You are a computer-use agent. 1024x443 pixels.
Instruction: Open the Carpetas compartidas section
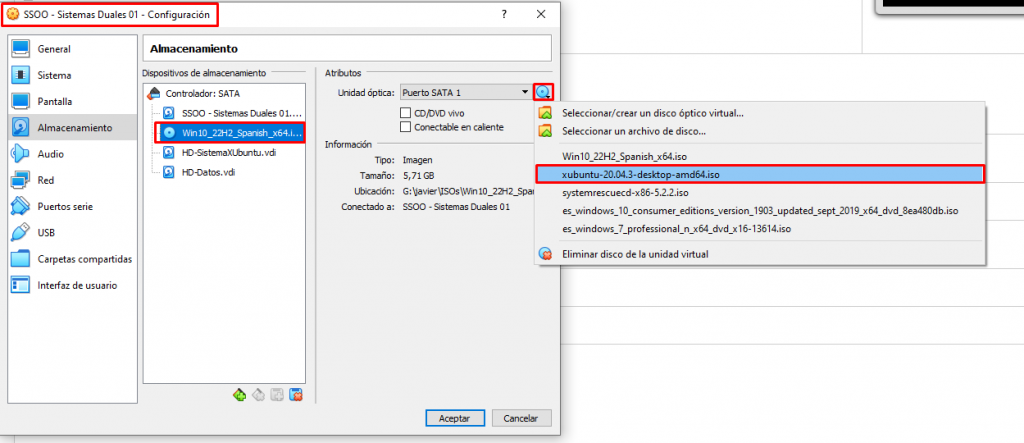coord(84,258)
